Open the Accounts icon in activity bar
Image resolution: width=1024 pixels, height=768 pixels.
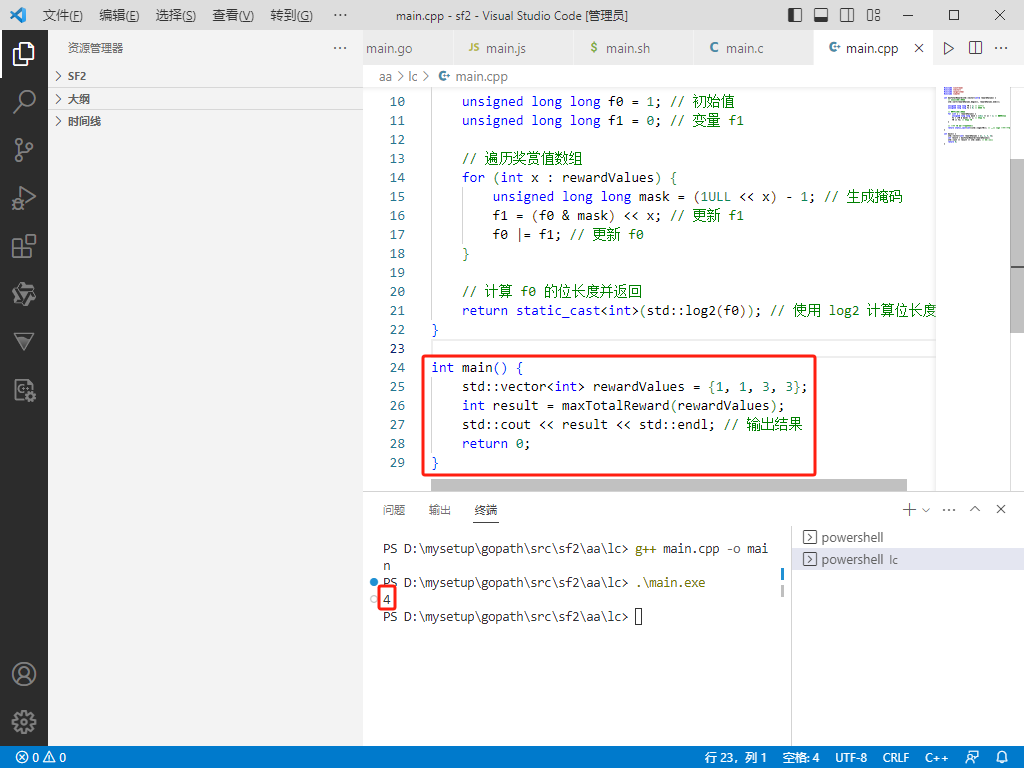24,674
